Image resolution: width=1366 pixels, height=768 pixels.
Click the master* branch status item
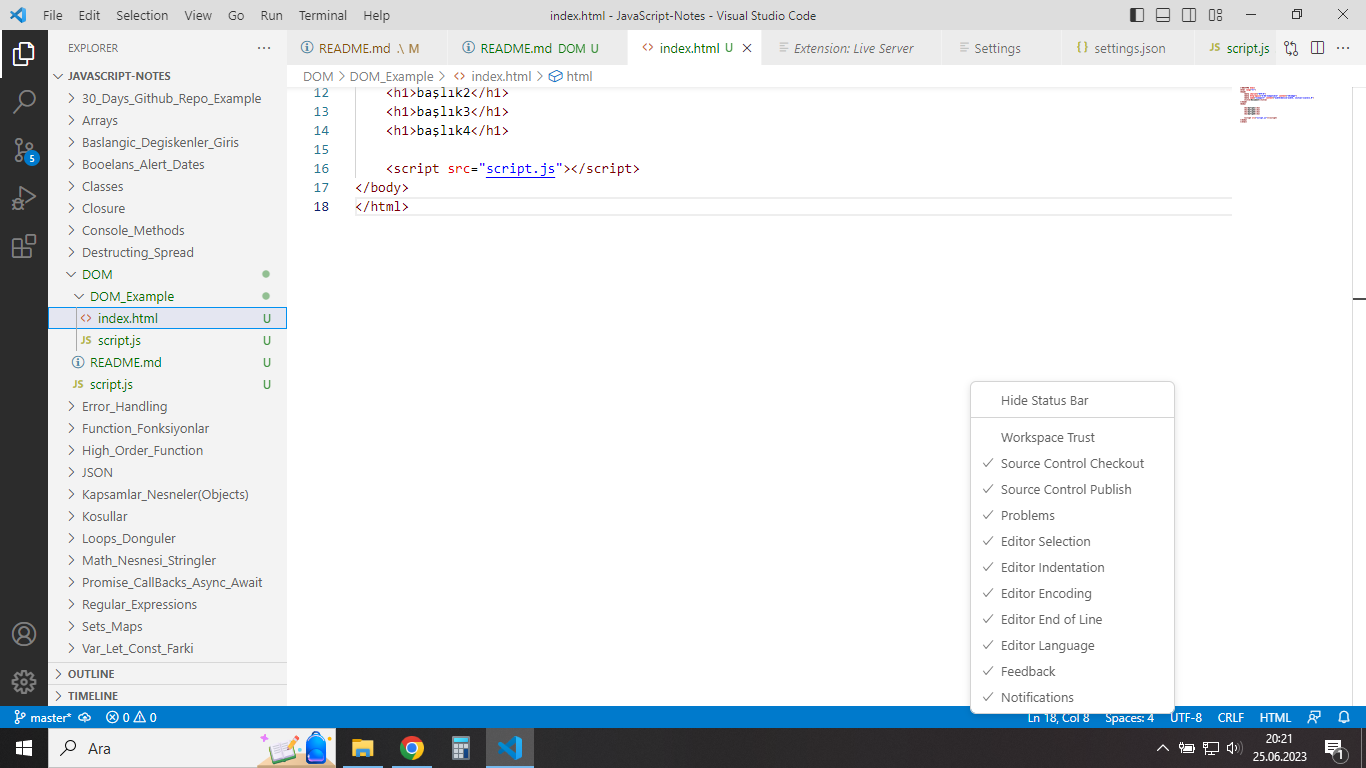[x=43, y=717]
